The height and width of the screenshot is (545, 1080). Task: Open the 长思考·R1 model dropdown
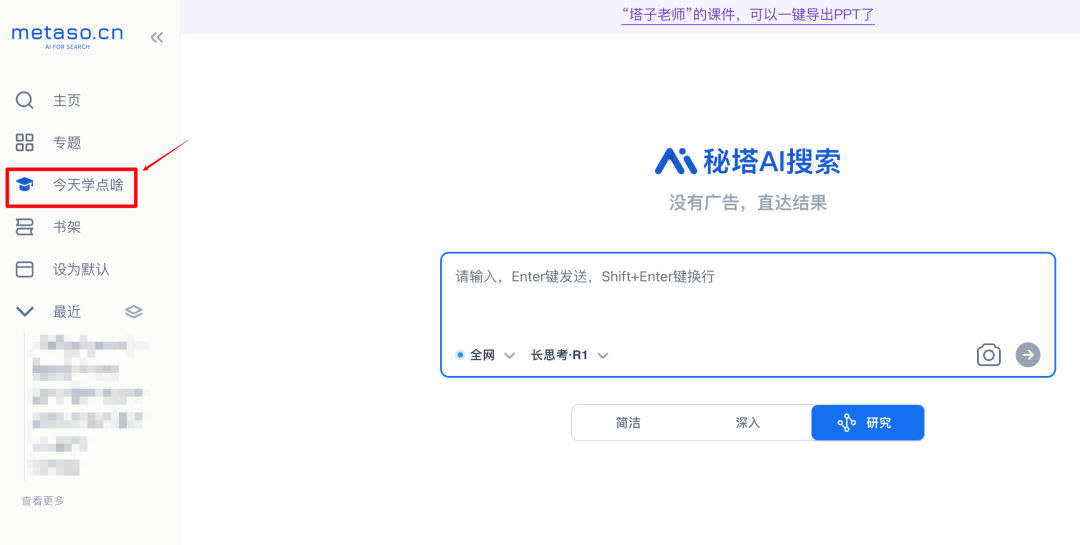pos(569,356)
